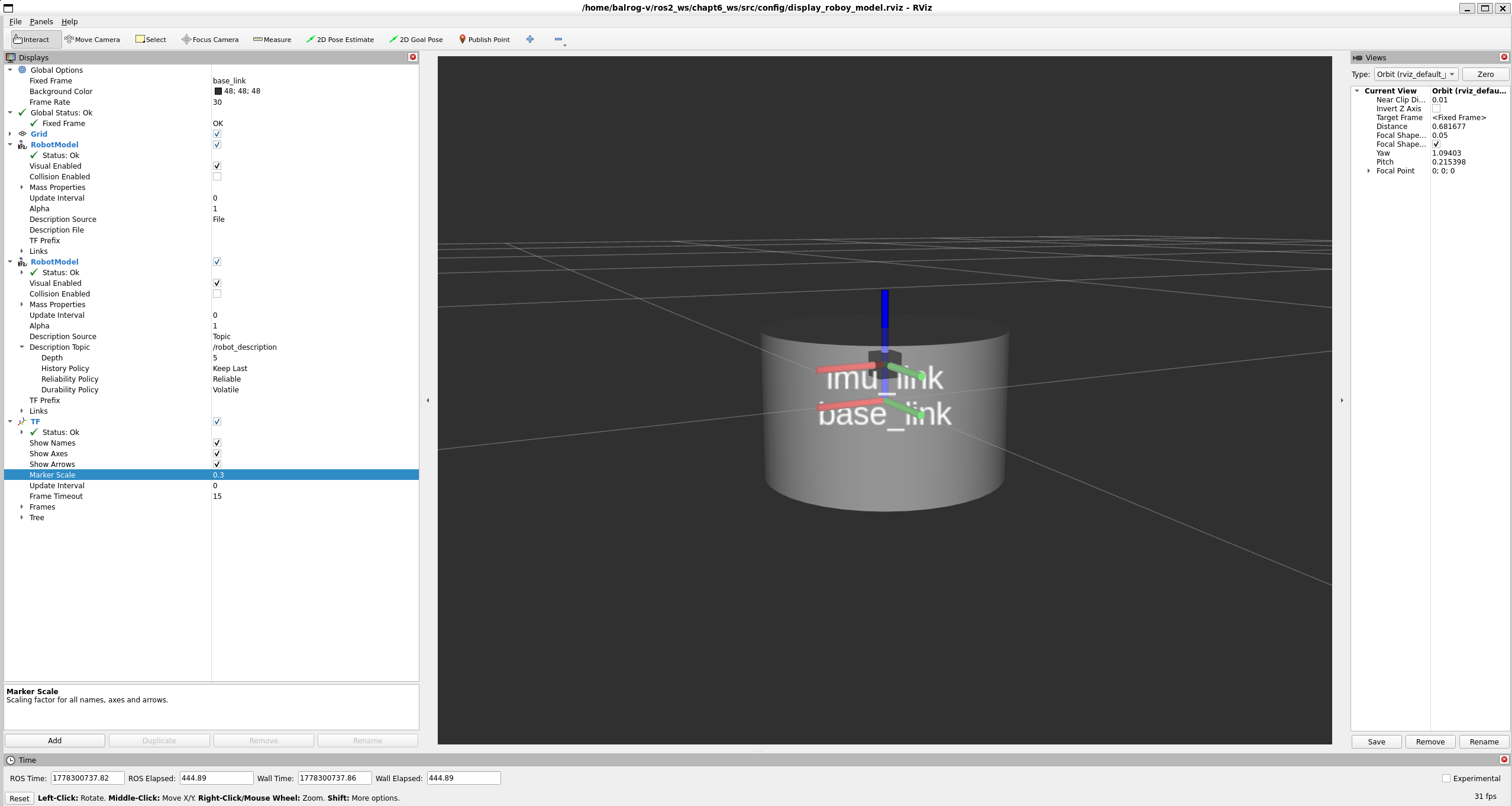
Task: Select the 2D Pose Estimate tool
Action: point(340,40)
